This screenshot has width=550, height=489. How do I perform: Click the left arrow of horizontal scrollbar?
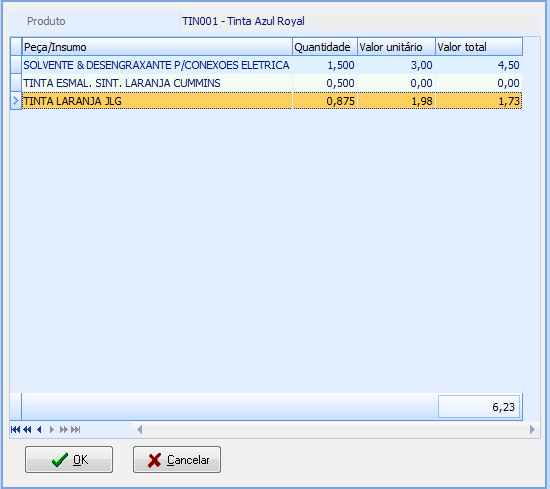pos(140,429)
